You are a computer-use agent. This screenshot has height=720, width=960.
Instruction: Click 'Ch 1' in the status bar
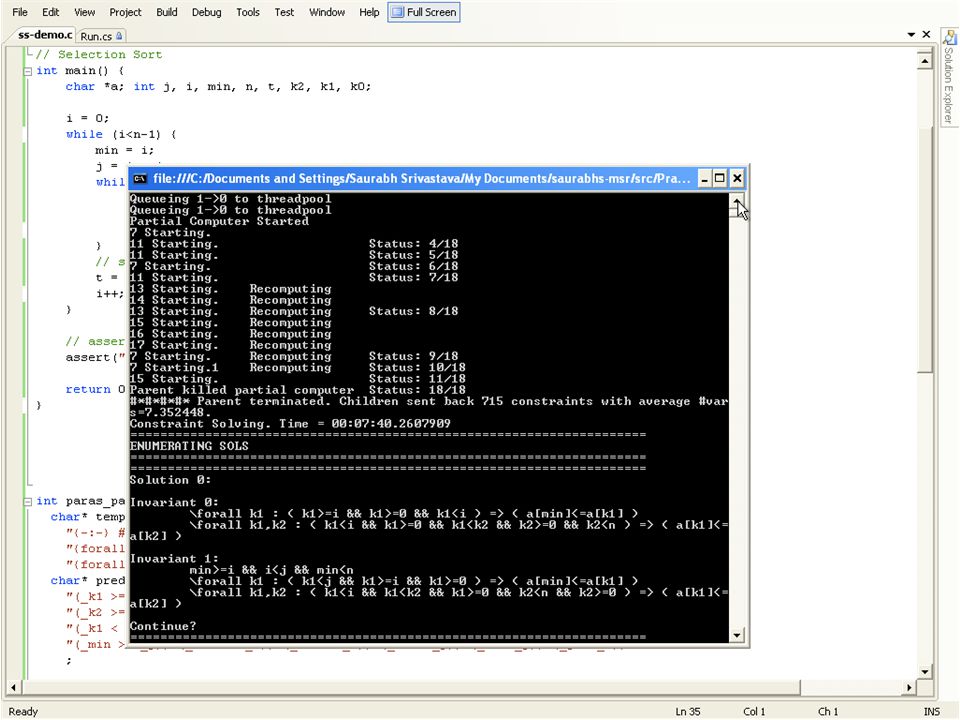(828, 711)
